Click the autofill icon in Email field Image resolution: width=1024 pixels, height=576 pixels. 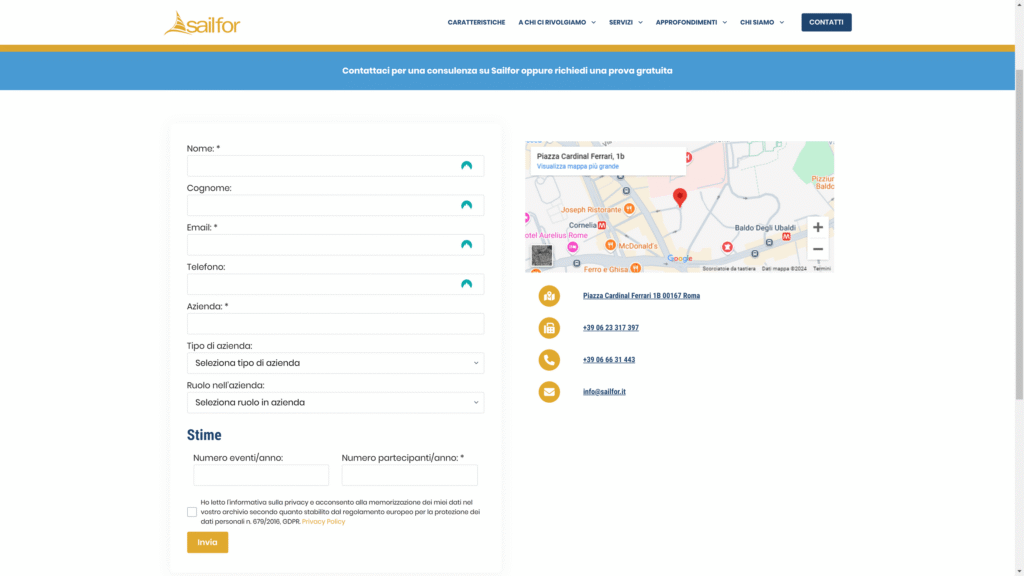click(466, 245)
